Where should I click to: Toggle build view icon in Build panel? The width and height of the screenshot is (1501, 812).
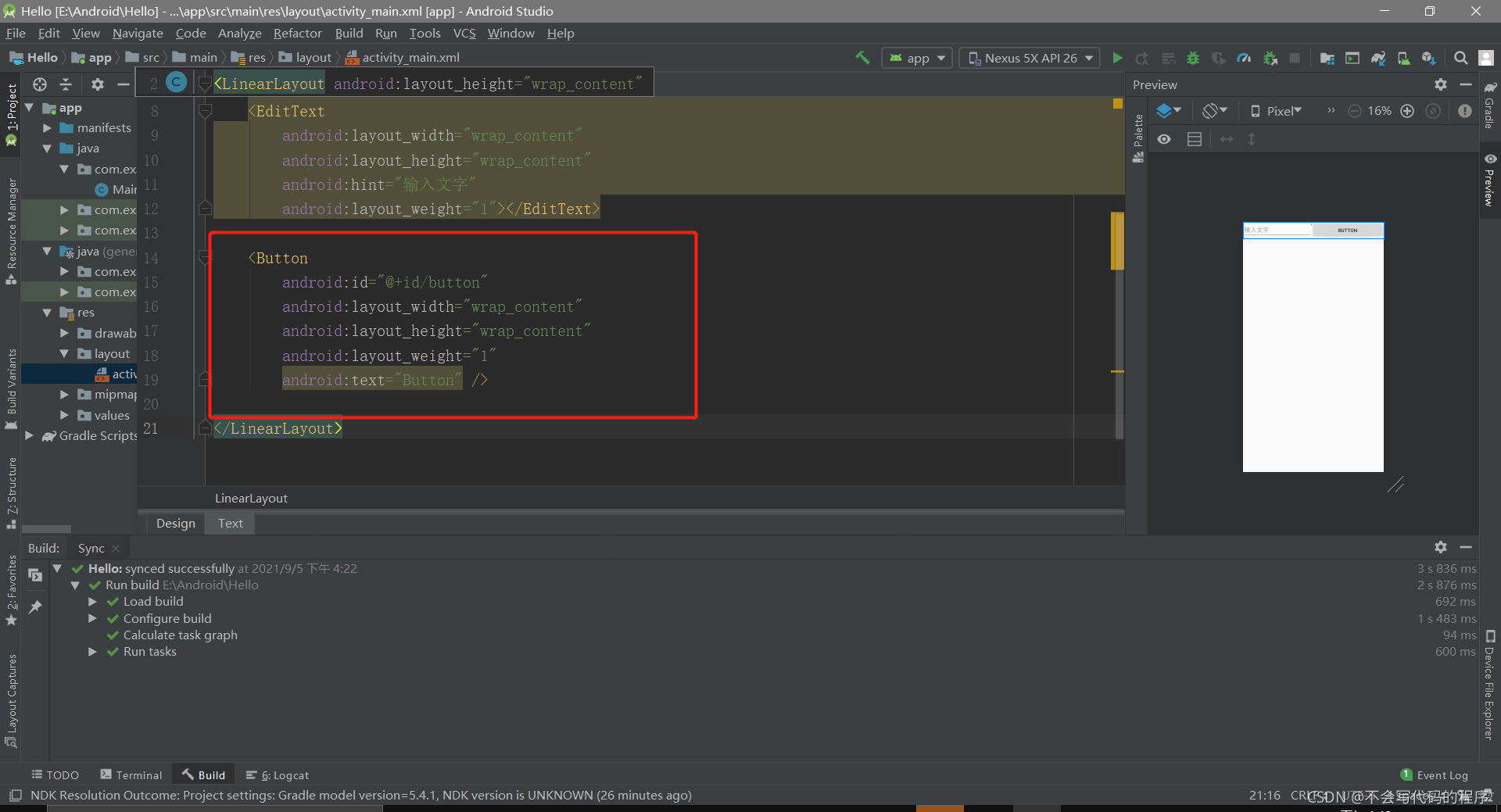coord(35,575)
